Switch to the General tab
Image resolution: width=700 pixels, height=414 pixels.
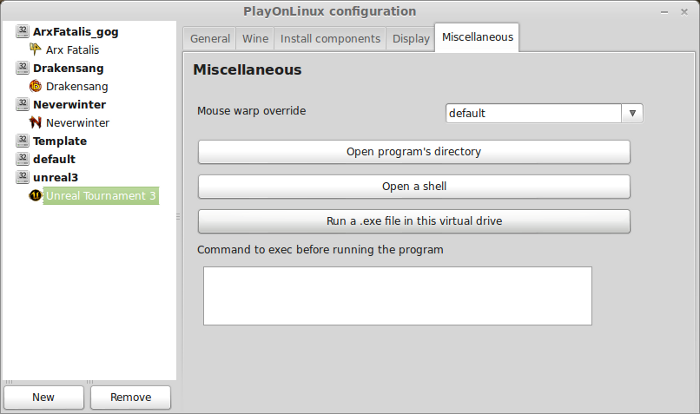(x=210, y=39)
